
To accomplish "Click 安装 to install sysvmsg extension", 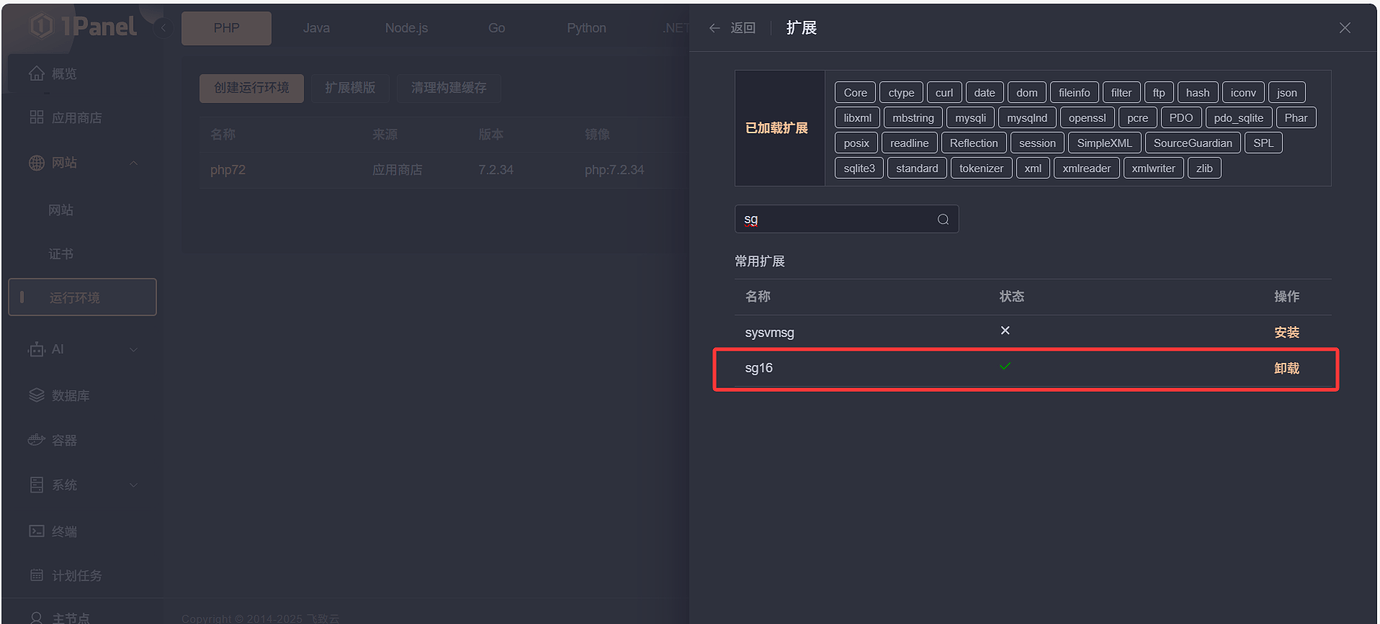I will [x=1287, y=331].
